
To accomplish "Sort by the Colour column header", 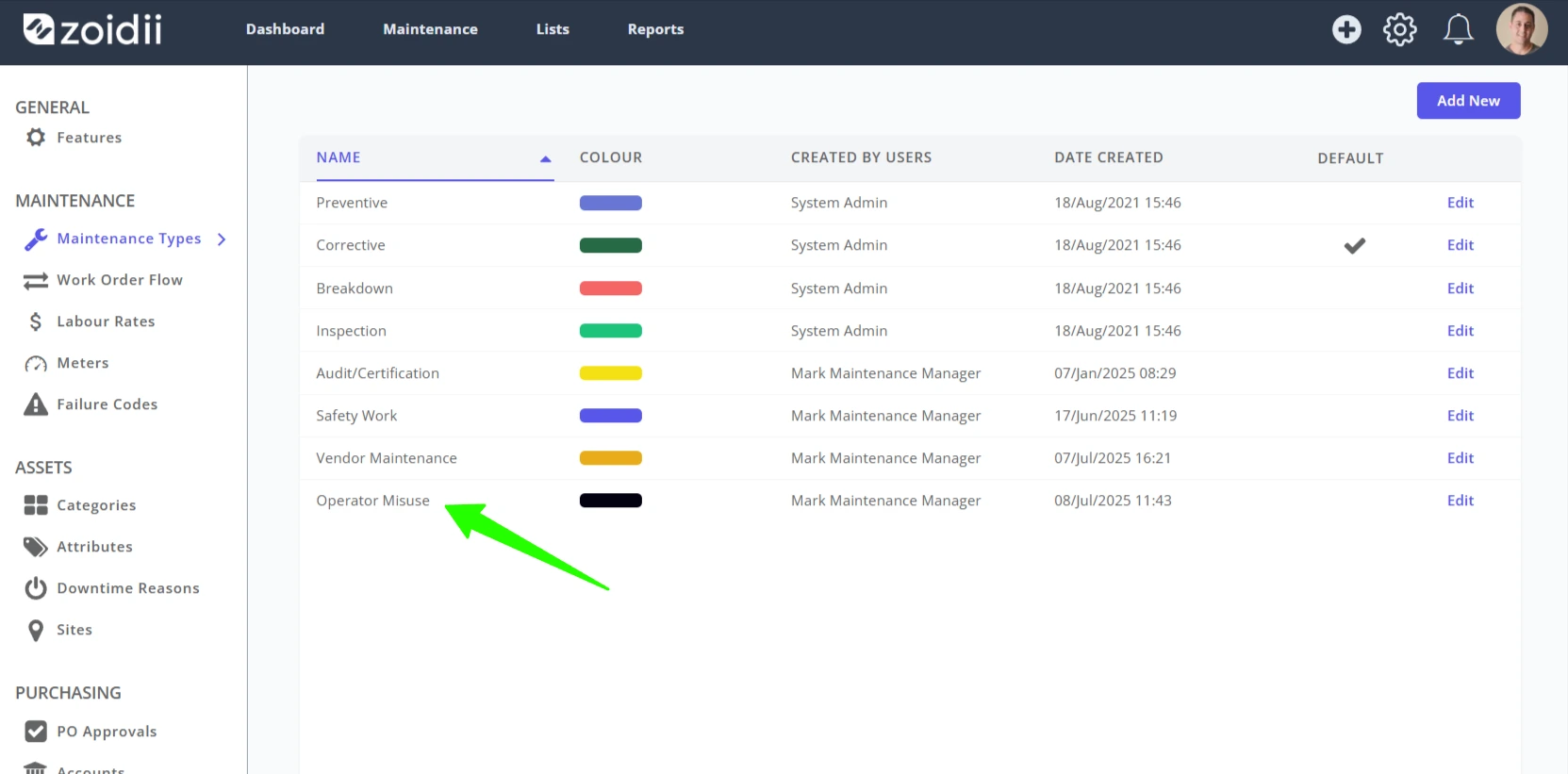I will click(610, 157).
